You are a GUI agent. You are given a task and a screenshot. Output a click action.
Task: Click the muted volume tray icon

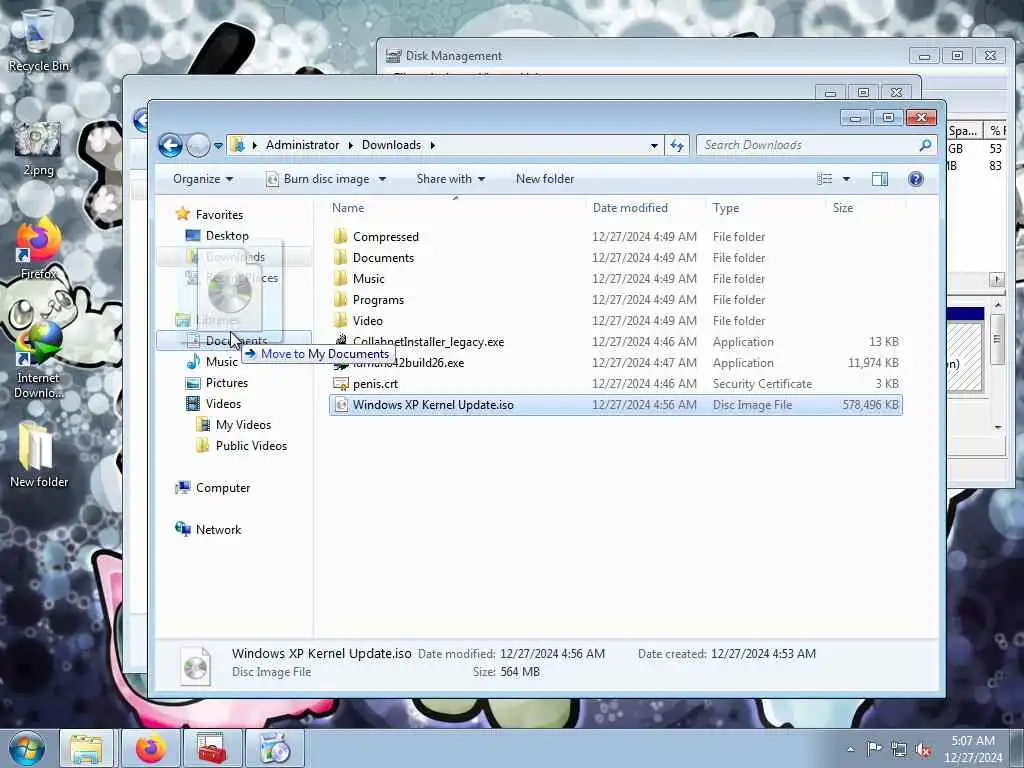[x=923, y=750]
